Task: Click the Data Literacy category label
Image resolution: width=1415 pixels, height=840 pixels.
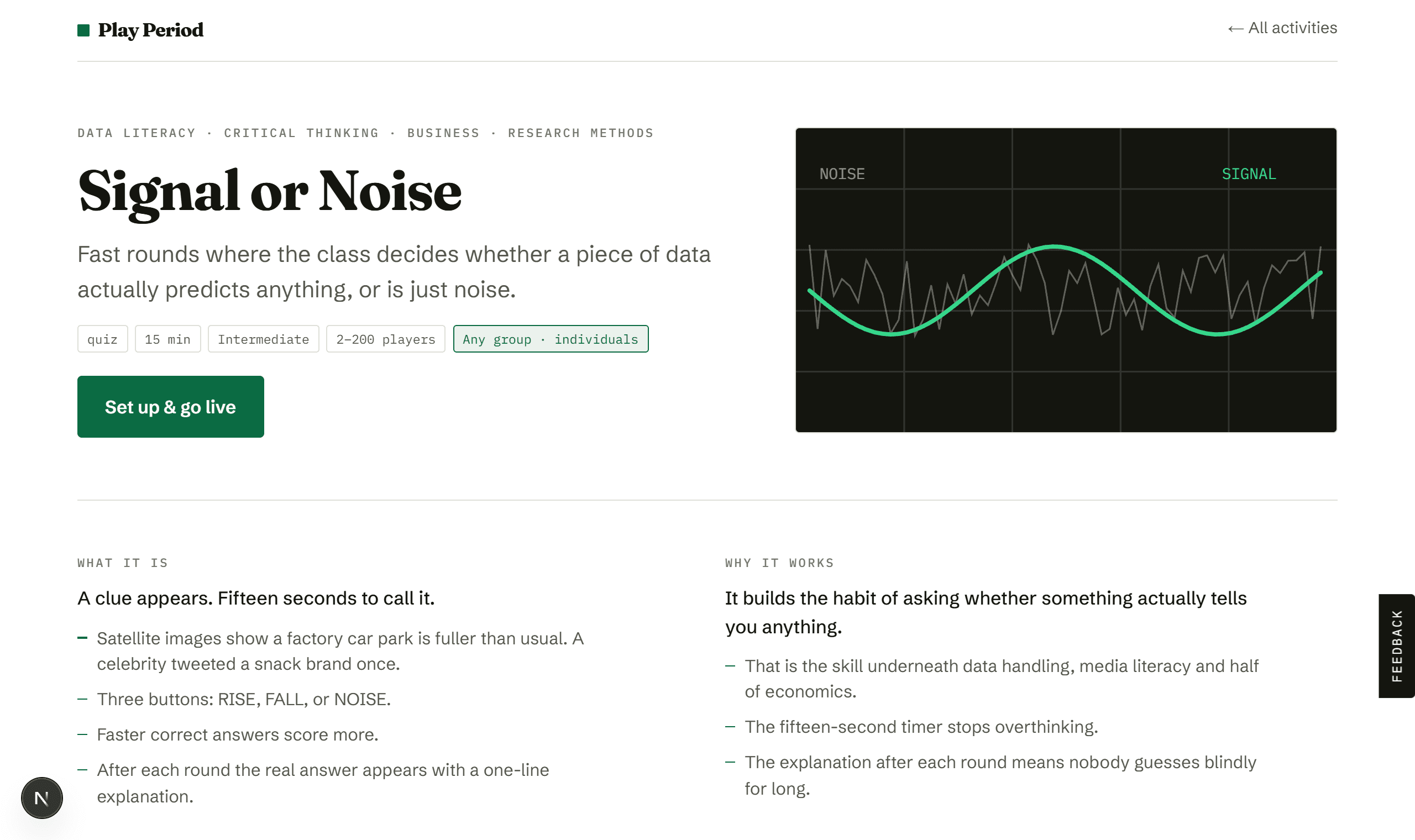Action: point(137,133)
